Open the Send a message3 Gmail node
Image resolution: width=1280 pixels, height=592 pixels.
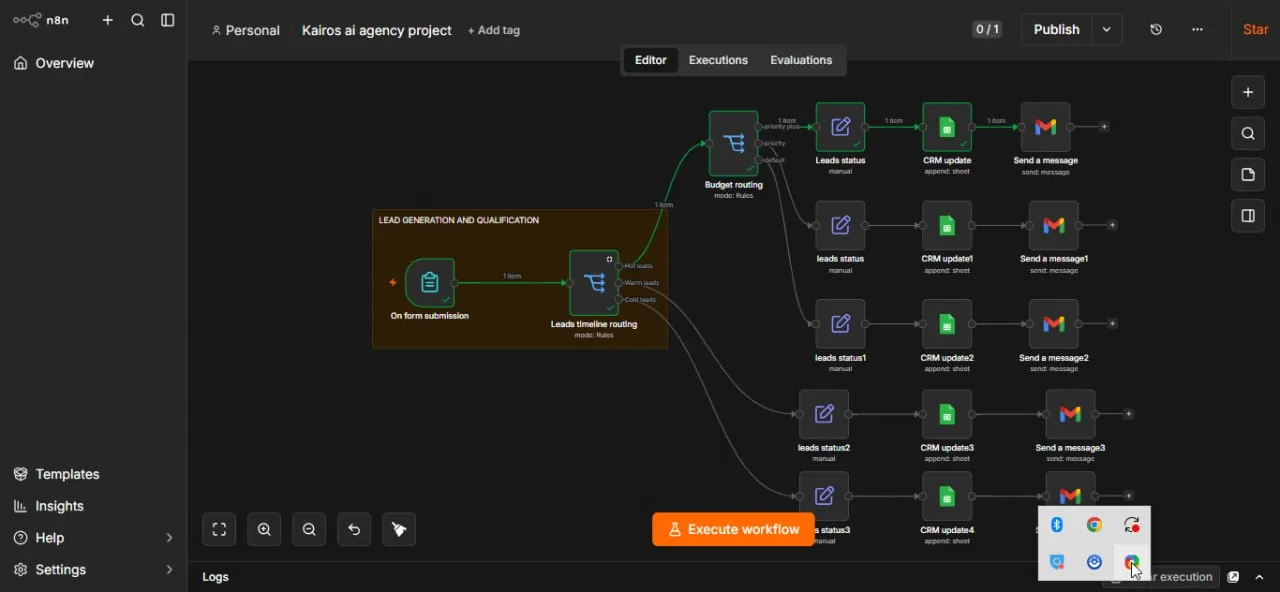[x=1070, y=414]
